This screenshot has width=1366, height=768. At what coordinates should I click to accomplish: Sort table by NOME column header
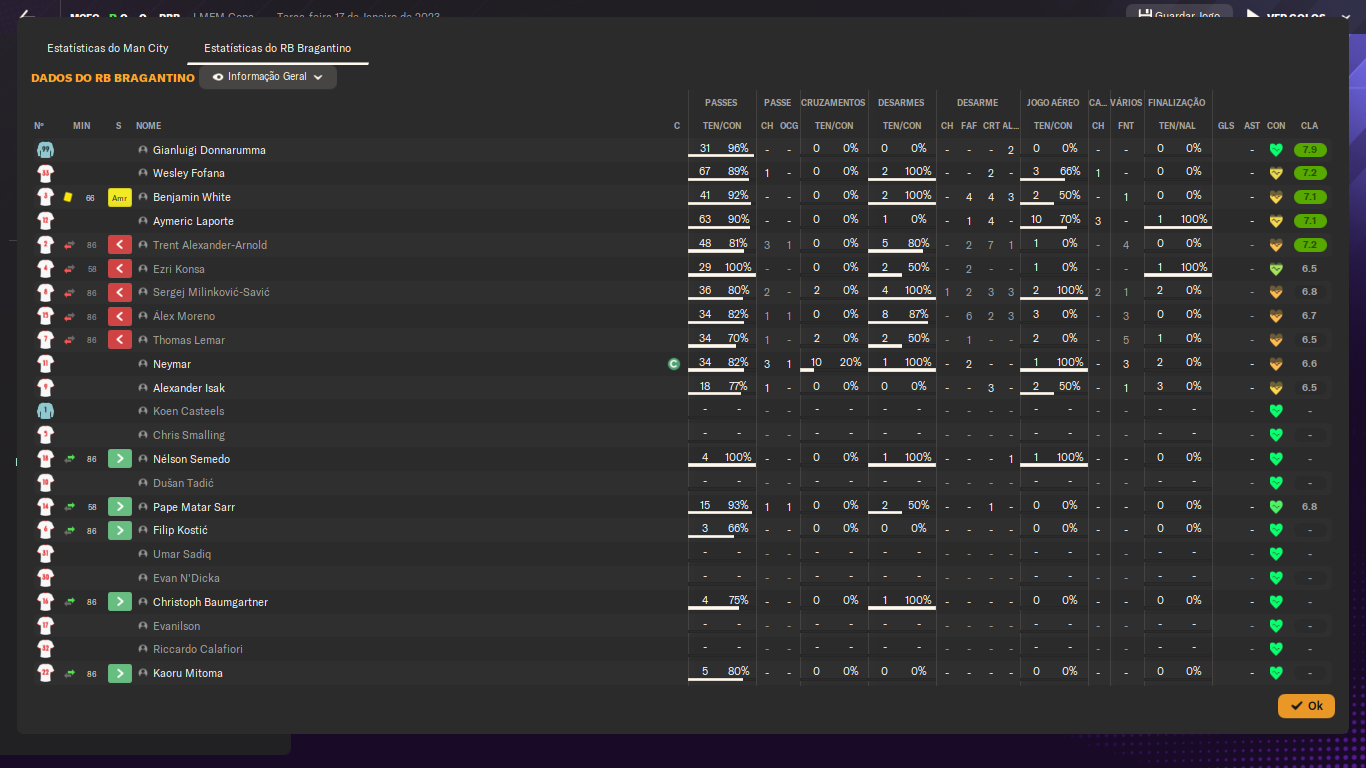pos(149,126)
